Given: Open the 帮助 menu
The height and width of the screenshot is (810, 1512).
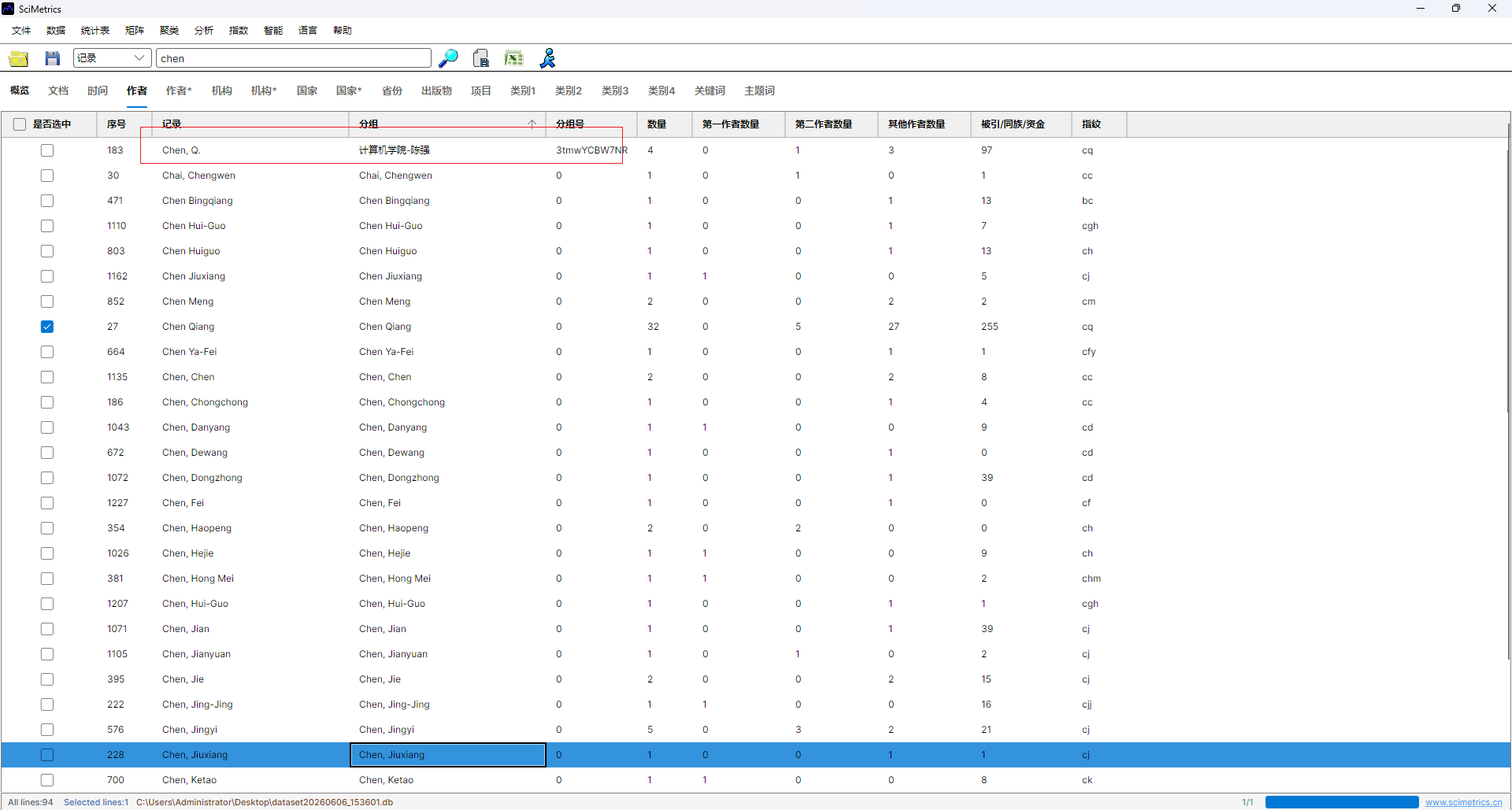Looking at the screenshot, I should [x=343, y=31].
